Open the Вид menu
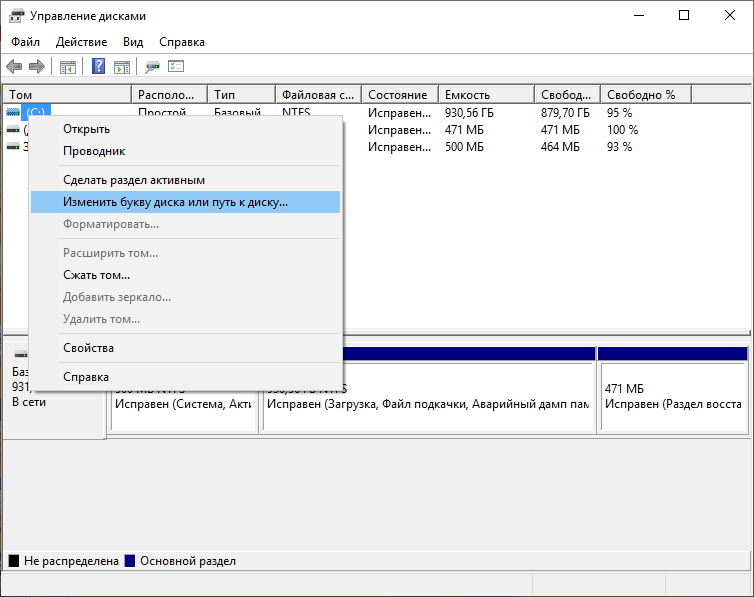The width and height of the screenshot is (754, 597). [x=133, y=42]
